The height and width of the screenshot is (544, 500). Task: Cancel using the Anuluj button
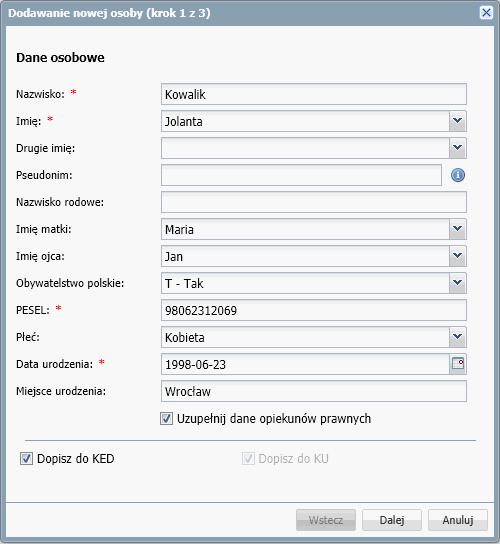pos(458,520)
